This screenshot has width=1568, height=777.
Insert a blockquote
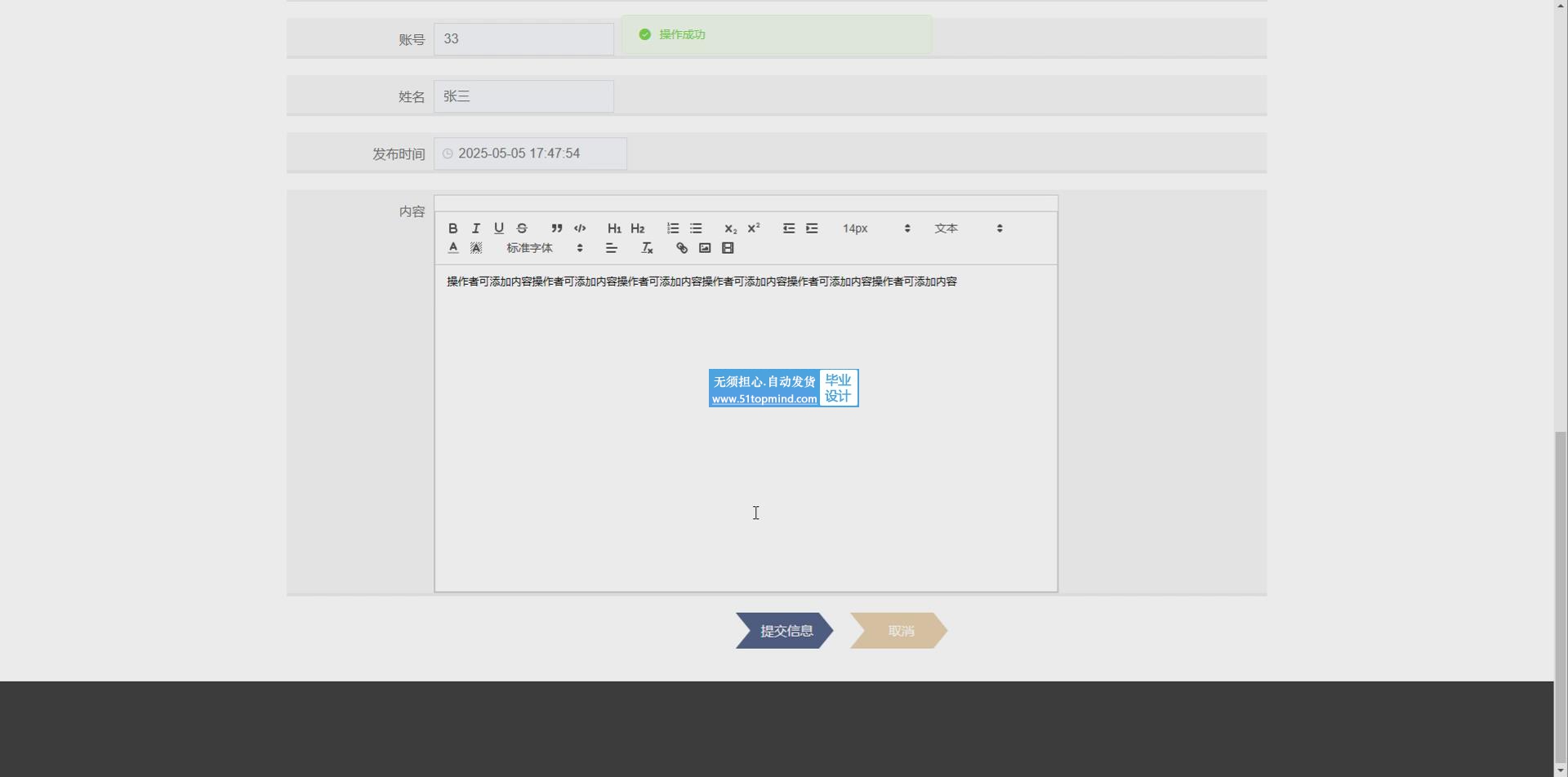click(x=557, y=229)
